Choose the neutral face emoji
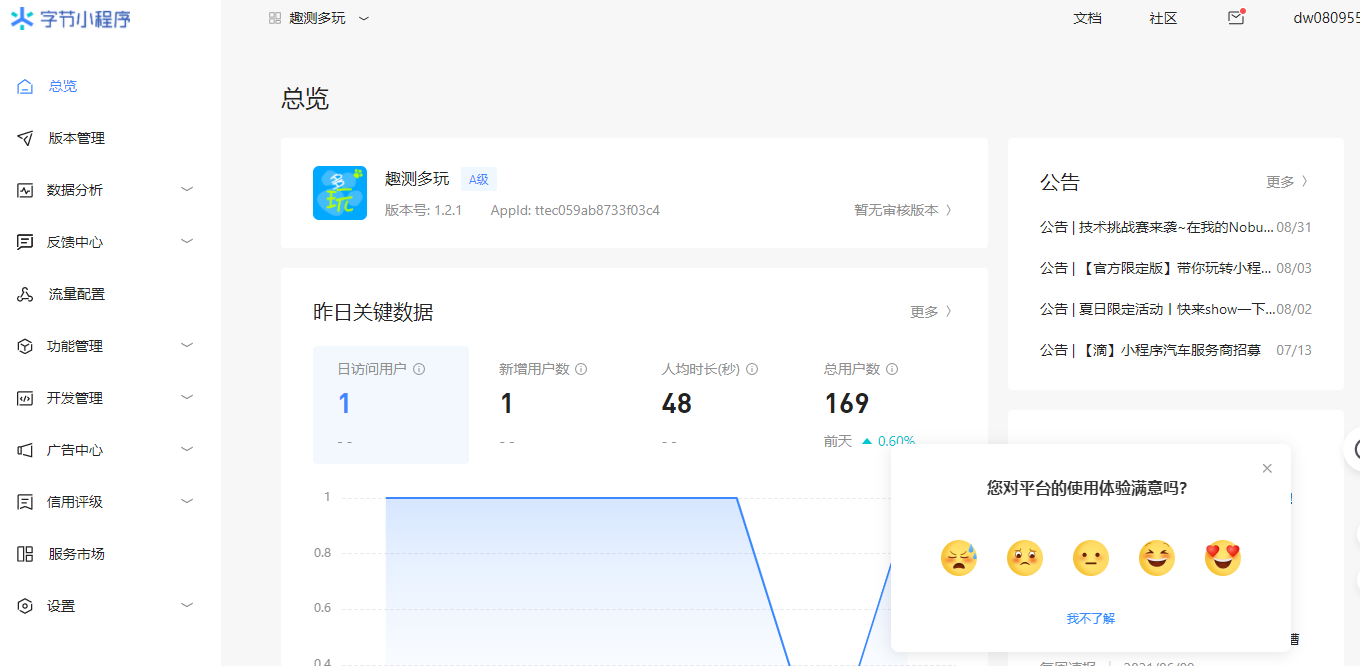Image resolution: width=1360 pixels, height=666 pixels. pyautogui.click(x=1091, y=557)
